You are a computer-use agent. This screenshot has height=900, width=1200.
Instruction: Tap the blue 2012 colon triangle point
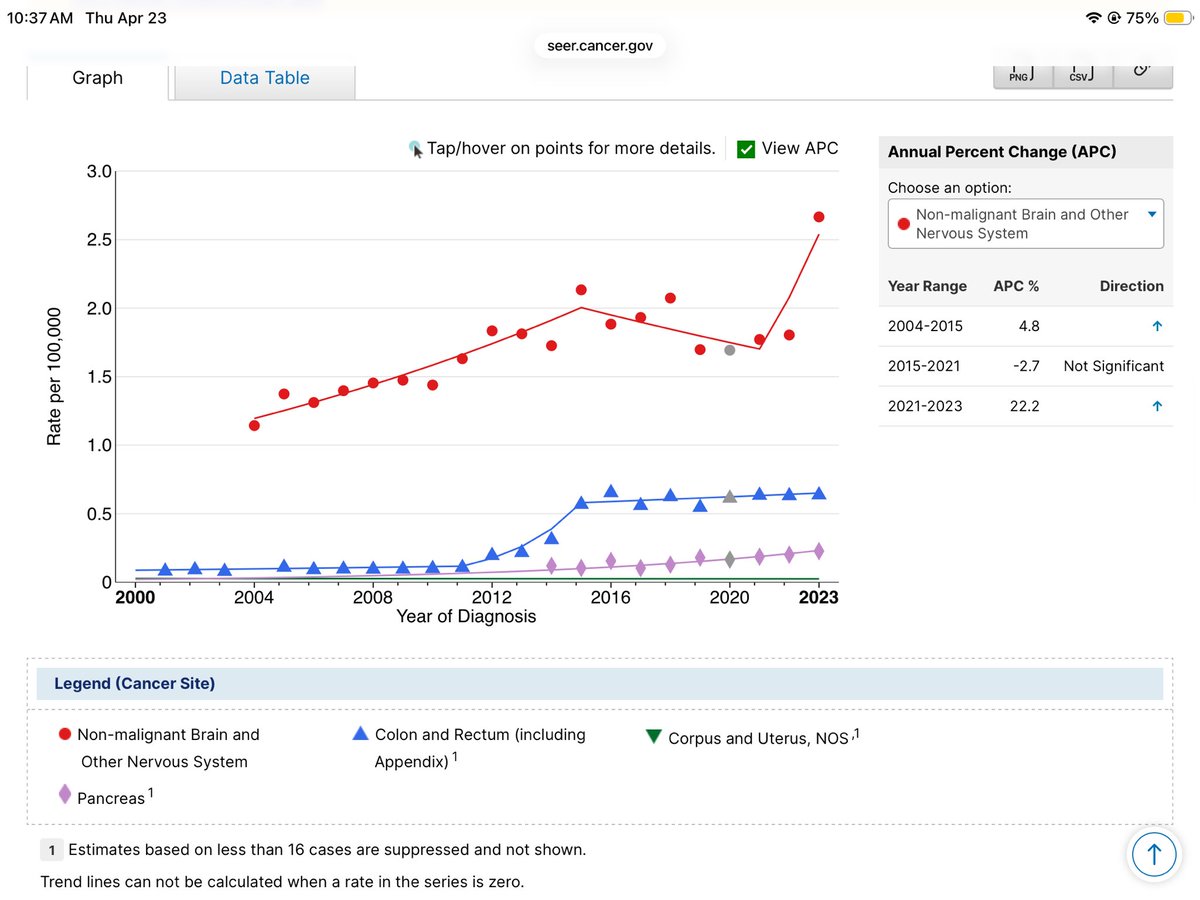(x=492, y=554)
